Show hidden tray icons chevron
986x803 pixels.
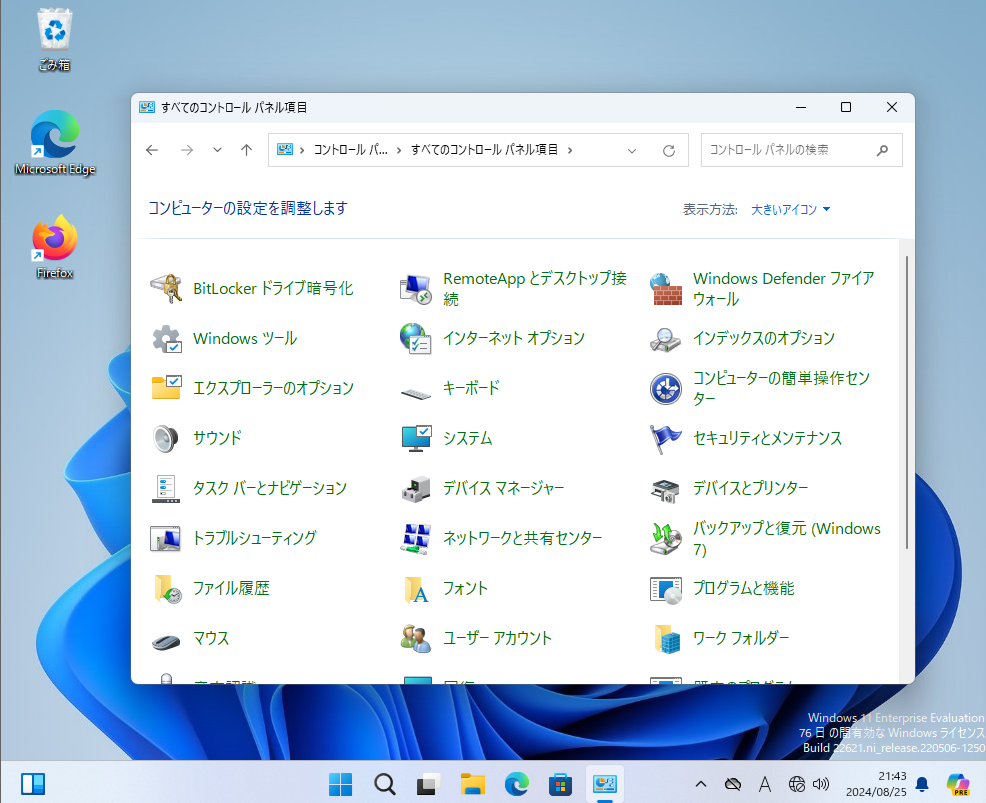point(701,784)
